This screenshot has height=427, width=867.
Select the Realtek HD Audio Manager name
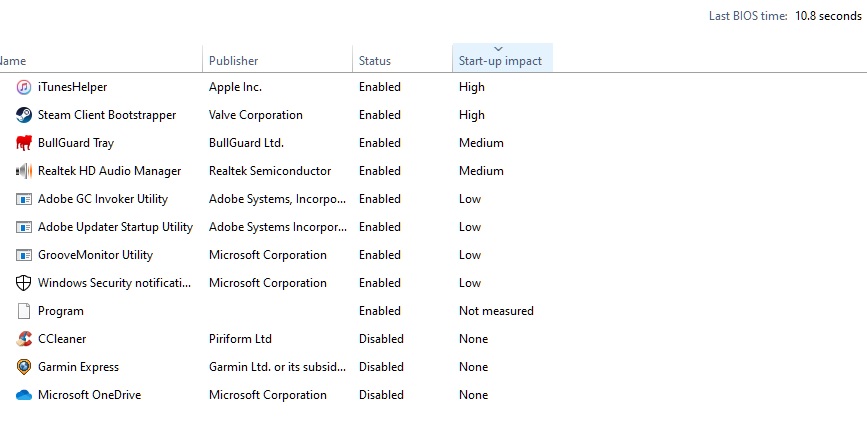pyautogui.click(x=109, y=171)
